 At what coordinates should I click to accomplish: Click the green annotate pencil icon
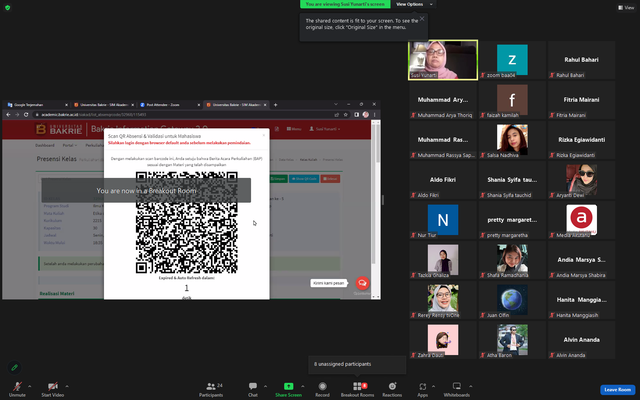[x=14, y=367]
